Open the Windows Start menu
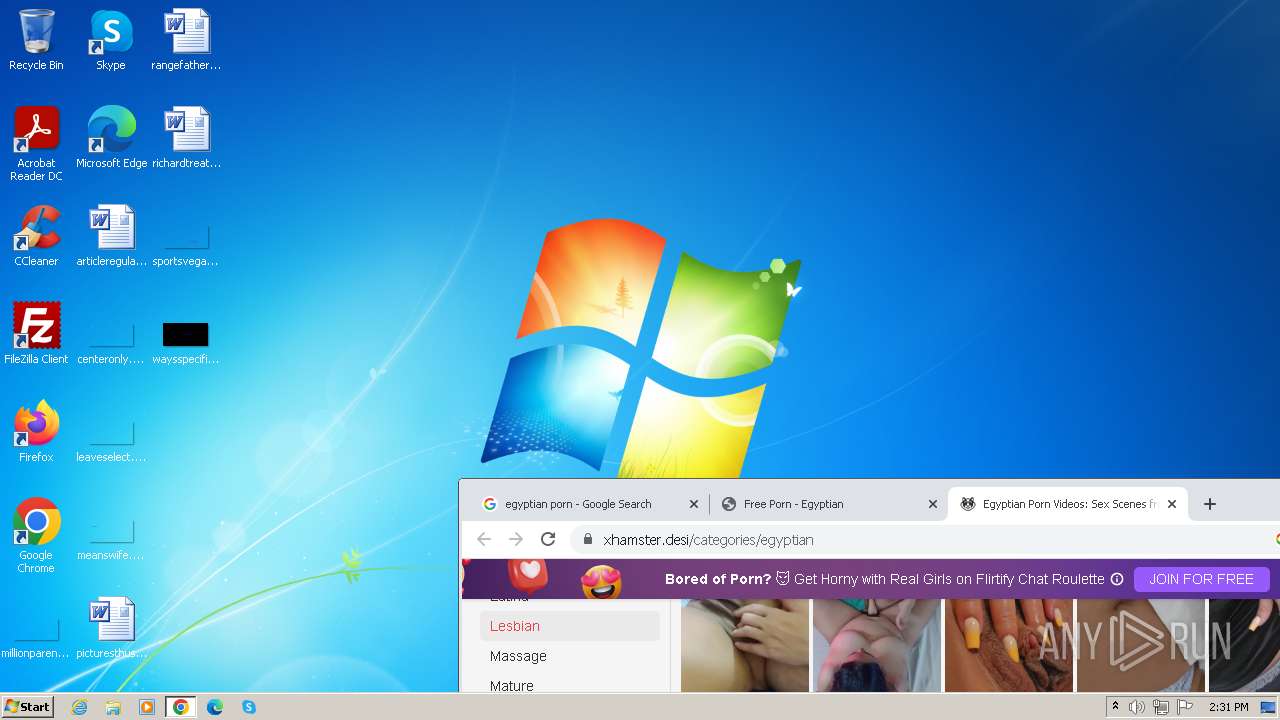Viewport: 1280px width, 720px height. coord(28,707)
